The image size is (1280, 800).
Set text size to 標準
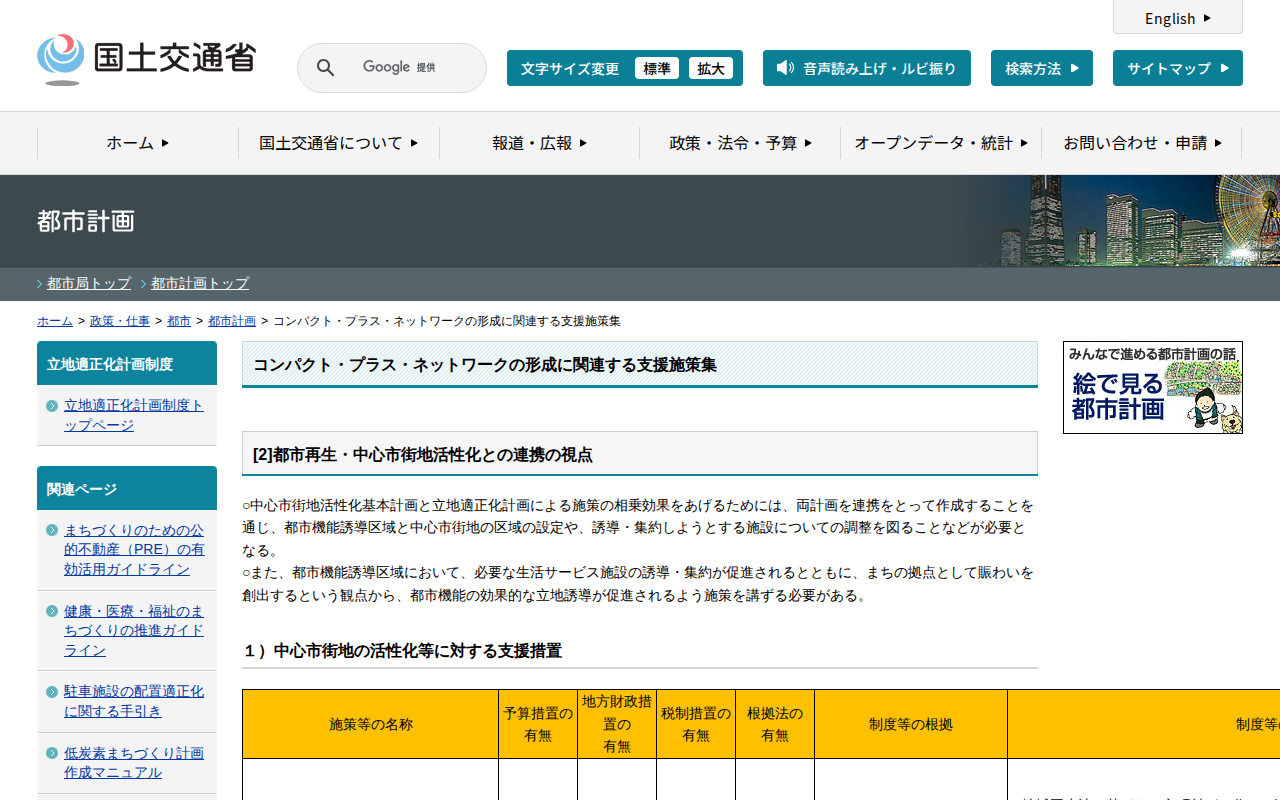(x=657, y=68)
